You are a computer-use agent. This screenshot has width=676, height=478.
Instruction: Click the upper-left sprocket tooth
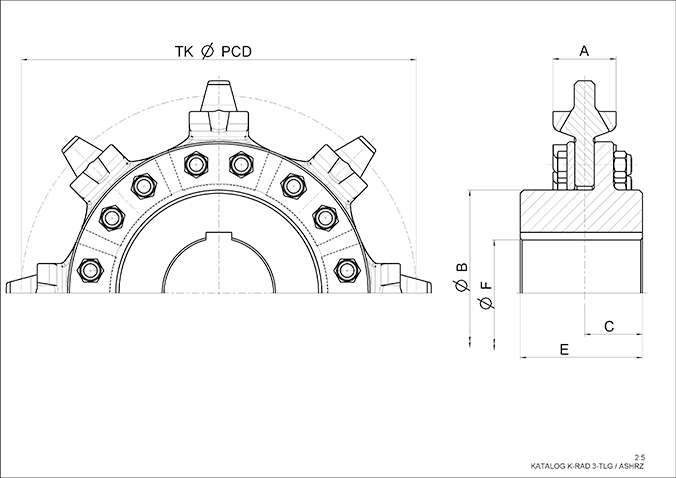(x=88, y=160)
